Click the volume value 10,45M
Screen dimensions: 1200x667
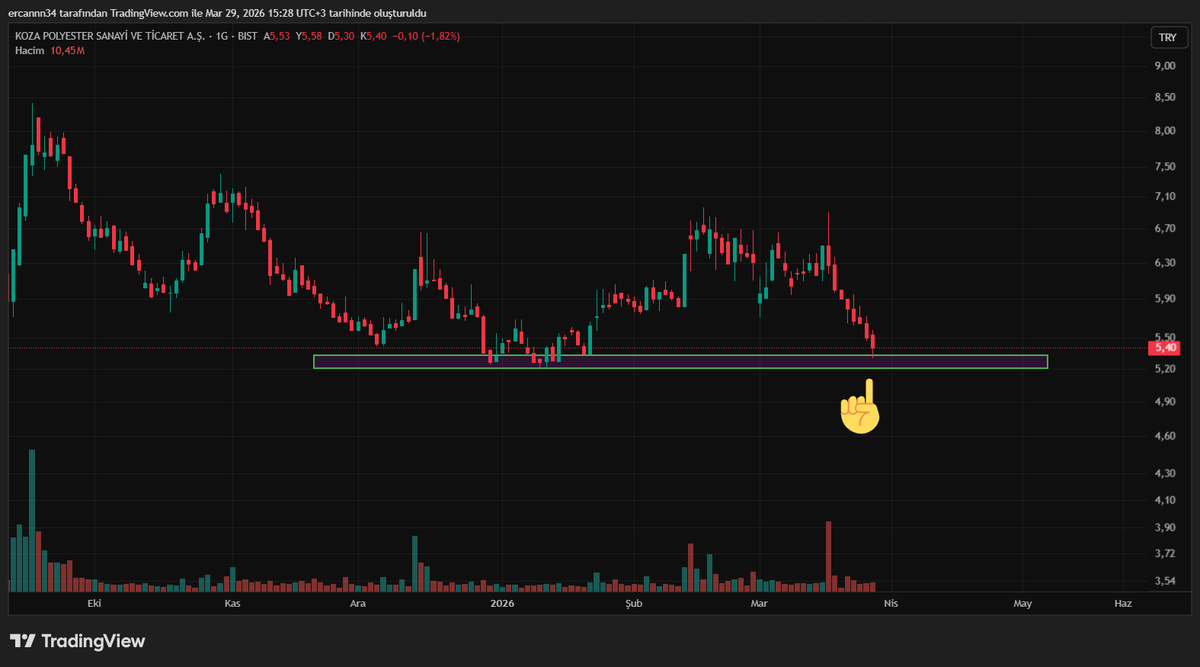coord(67,49)
